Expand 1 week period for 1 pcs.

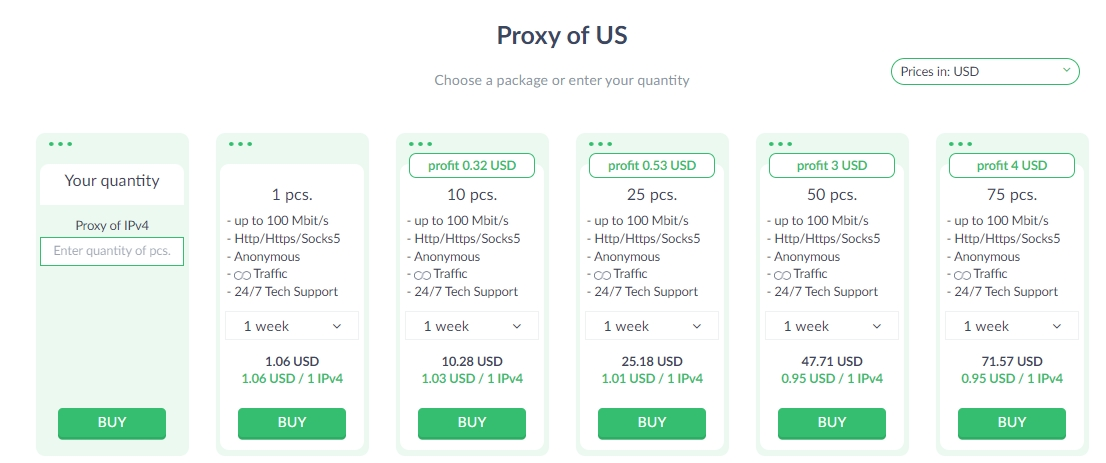(x=292, y=326)
